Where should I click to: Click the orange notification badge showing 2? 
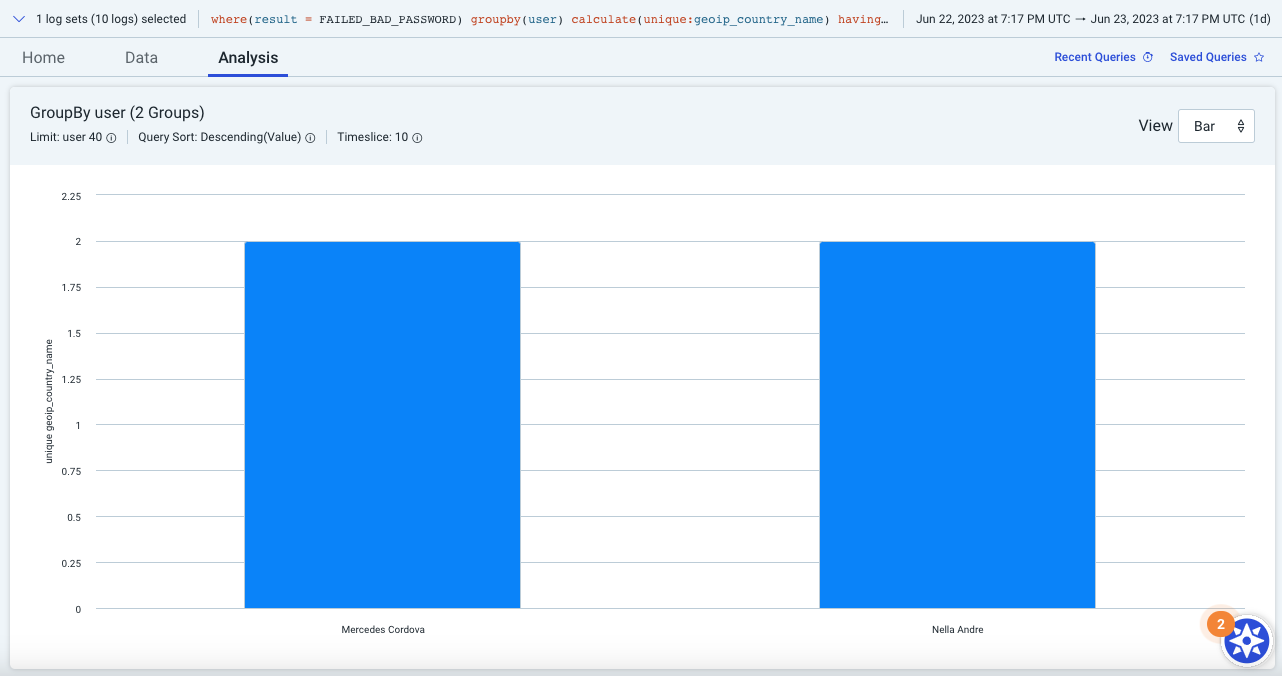[1220, 624]
